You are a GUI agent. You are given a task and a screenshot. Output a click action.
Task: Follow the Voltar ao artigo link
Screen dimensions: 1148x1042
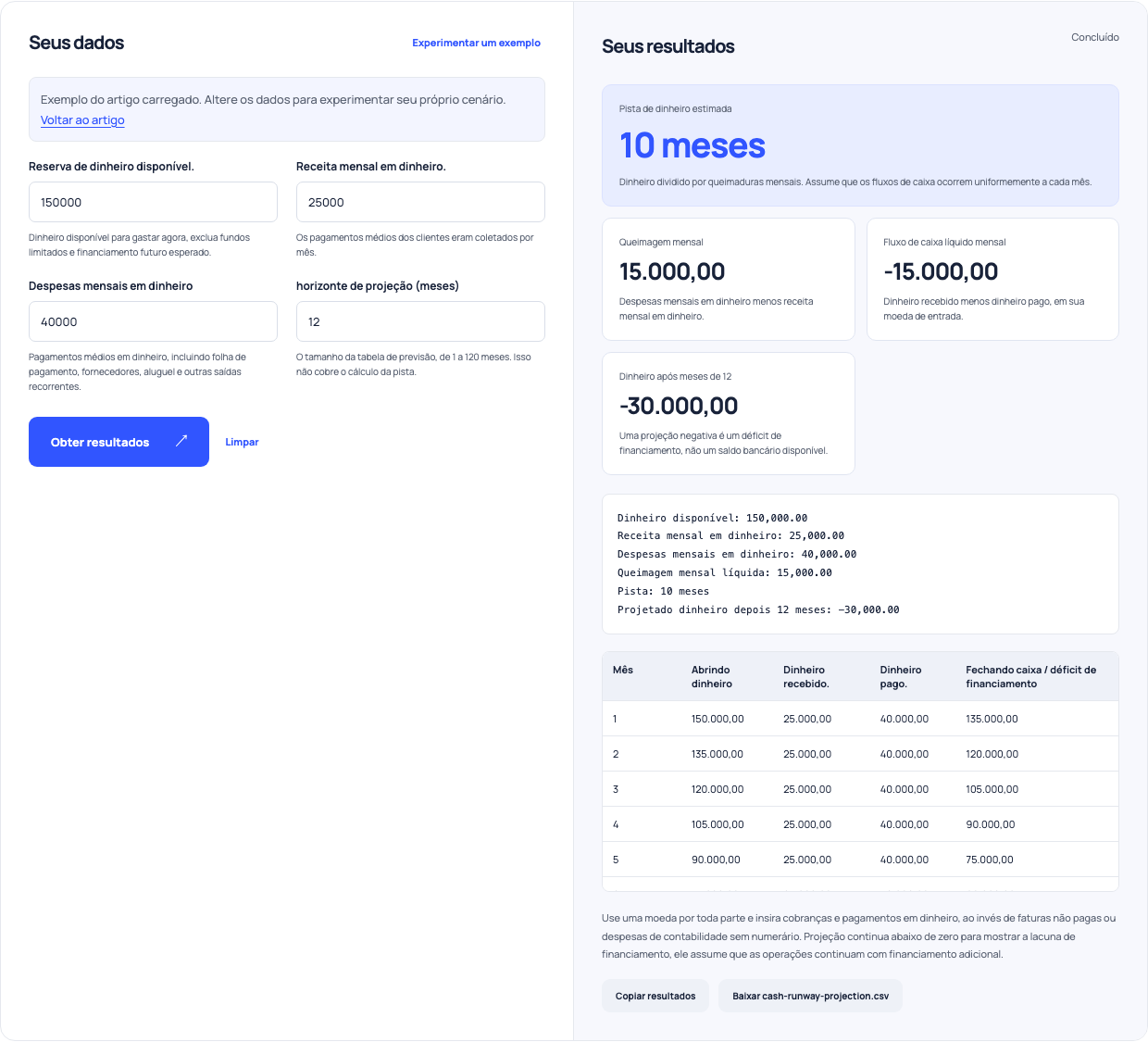click(82, 119)
